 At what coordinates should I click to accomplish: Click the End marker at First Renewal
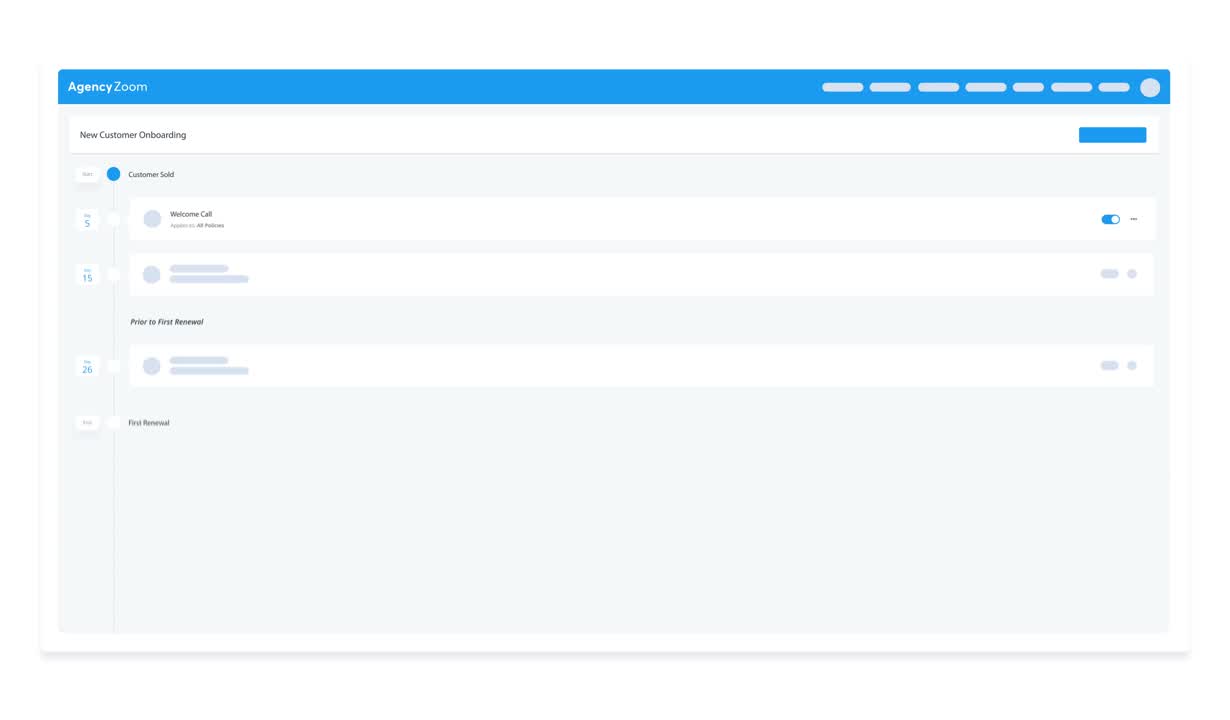(87, 422)
